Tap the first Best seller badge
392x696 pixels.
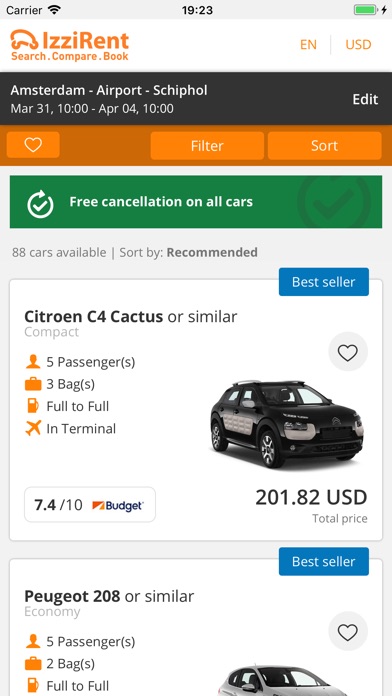[324, 282]
